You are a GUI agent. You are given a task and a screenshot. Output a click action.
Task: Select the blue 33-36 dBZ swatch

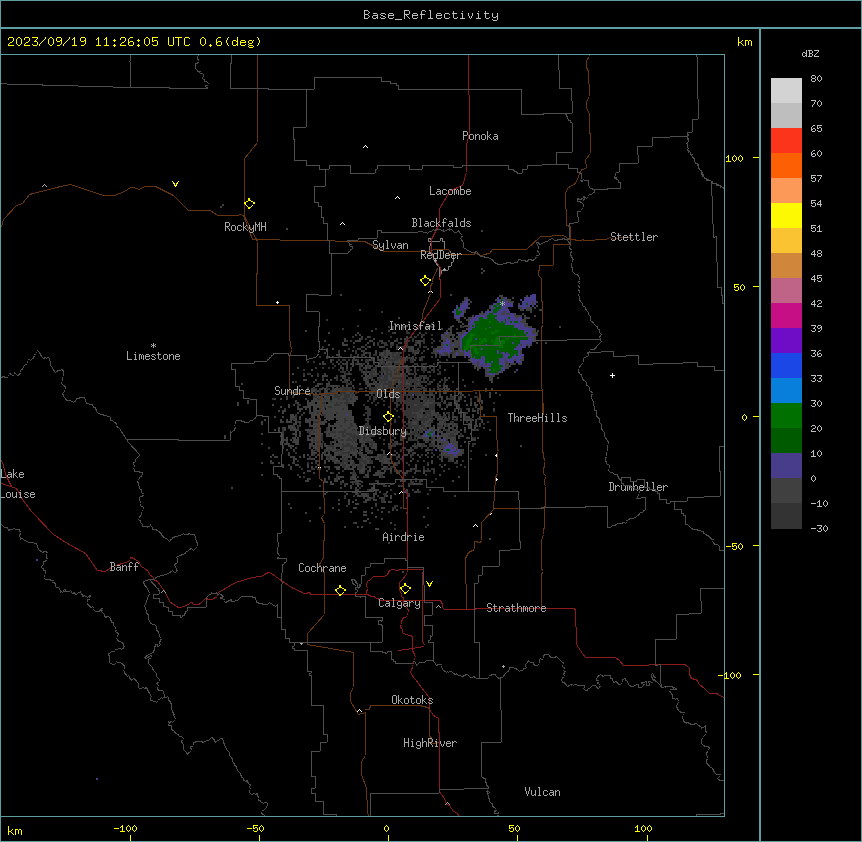click(x=786, y=365)
